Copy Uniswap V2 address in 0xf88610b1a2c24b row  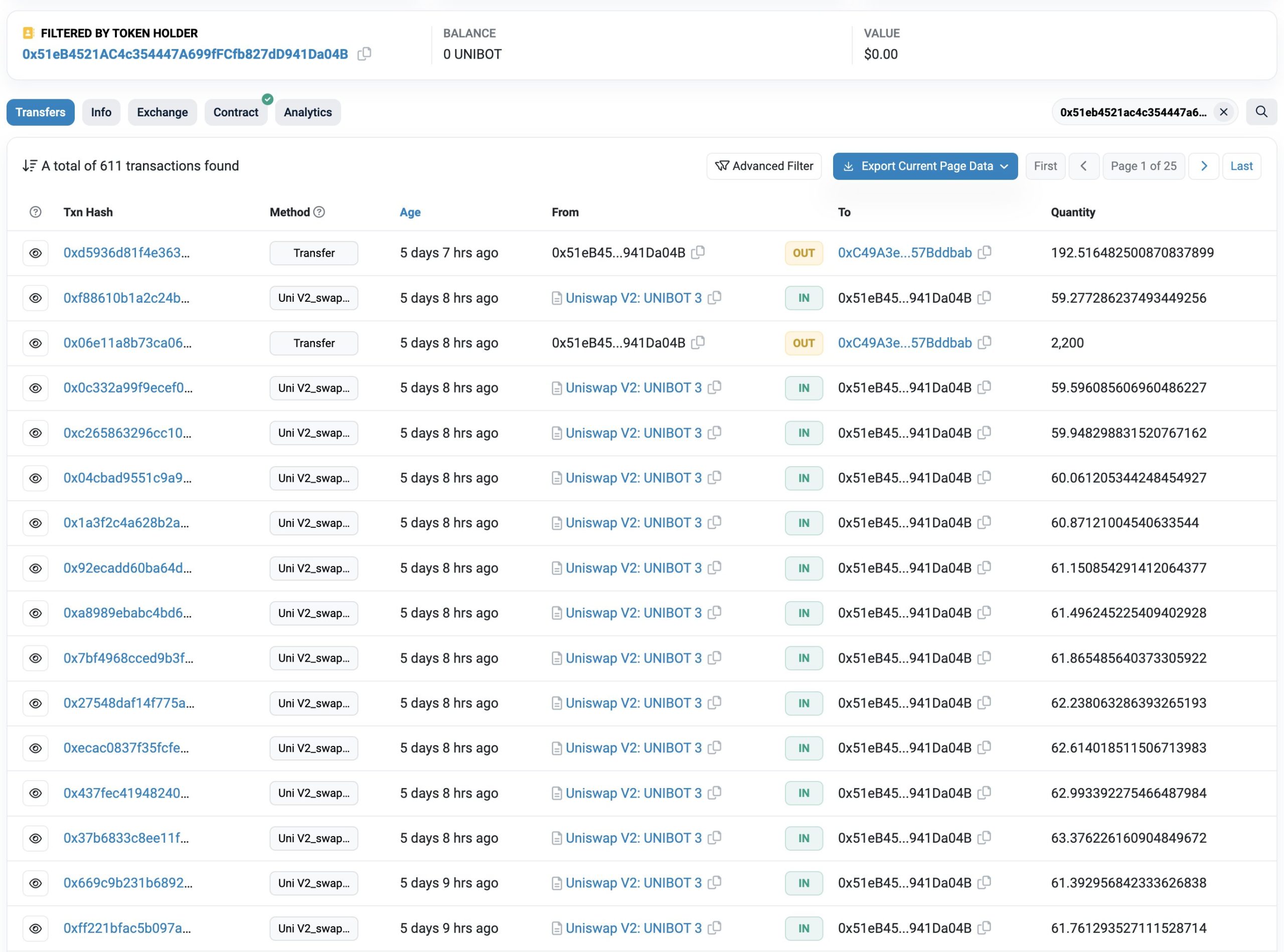(714, 298)
